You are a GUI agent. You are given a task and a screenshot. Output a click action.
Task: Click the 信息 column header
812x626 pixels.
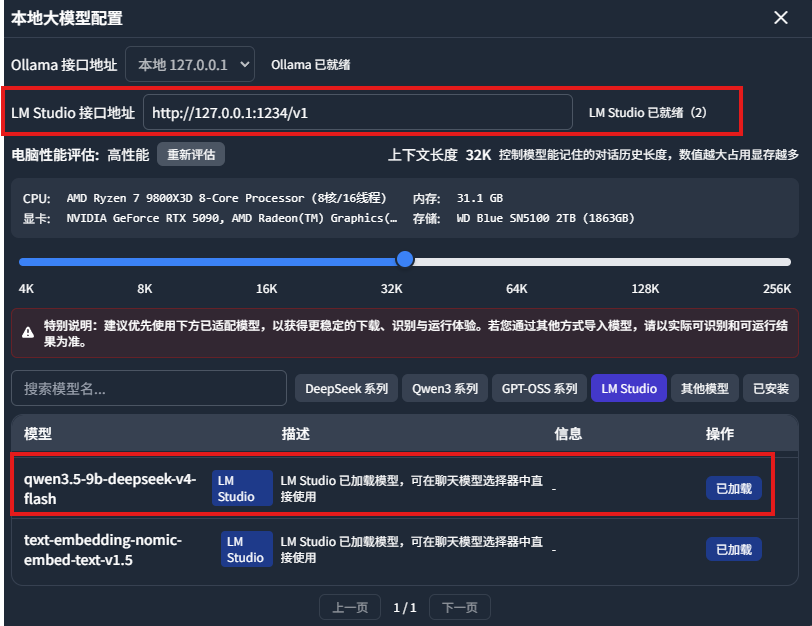tap(568, 433)
